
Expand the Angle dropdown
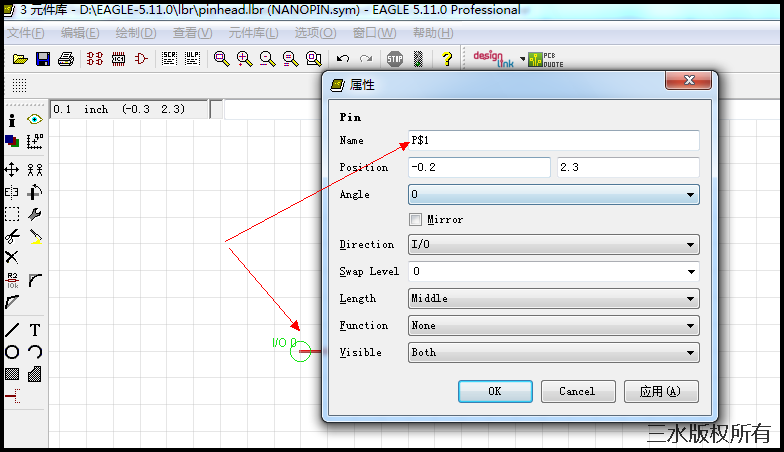(x=554, y=195)
